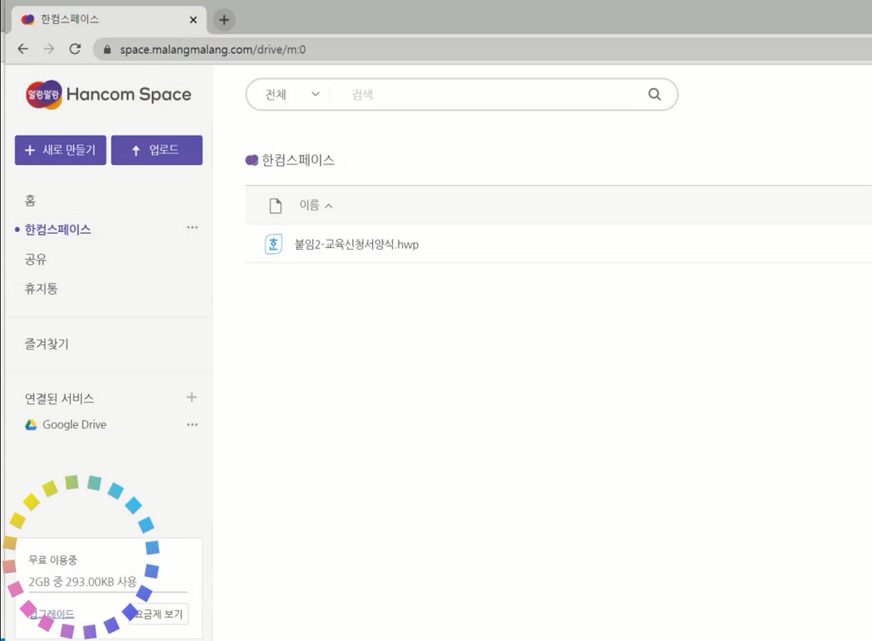Image resolution: width=872 pixels, height=641 pixels.
Task: Open a new browser tab
Action: pyautogui.click(x=224, y=20)
